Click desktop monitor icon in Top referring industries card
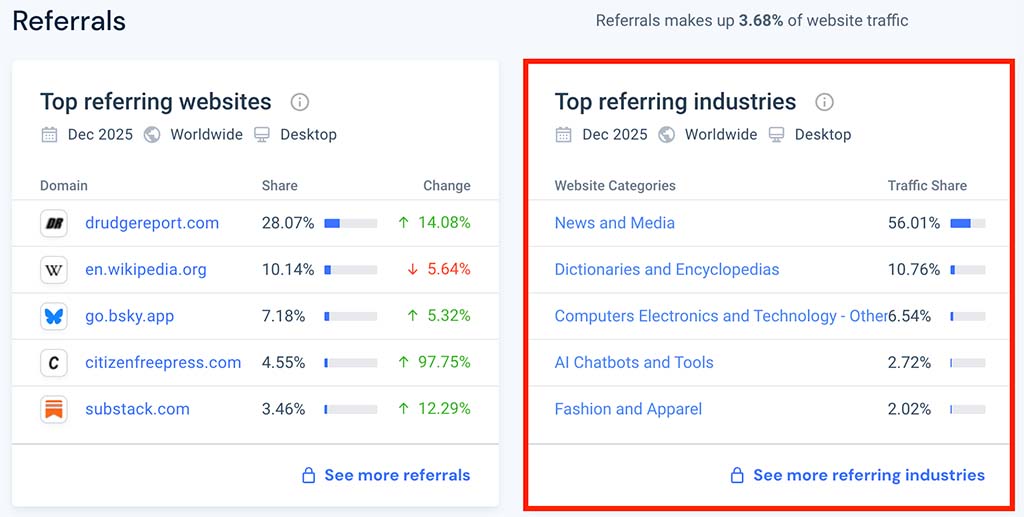This screenshot has height=517, width=1024. 776,135
